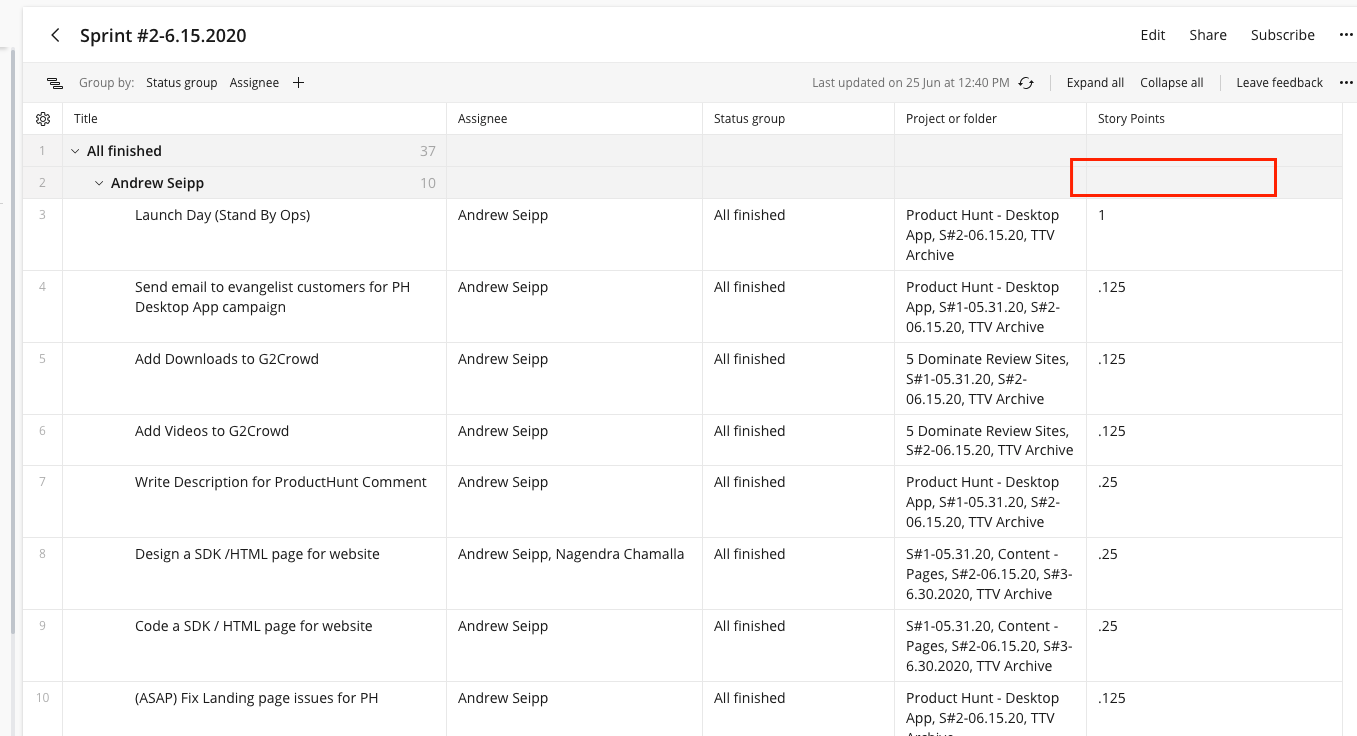
Task: Open the table settings gear icon
Action: coord(43,119)
